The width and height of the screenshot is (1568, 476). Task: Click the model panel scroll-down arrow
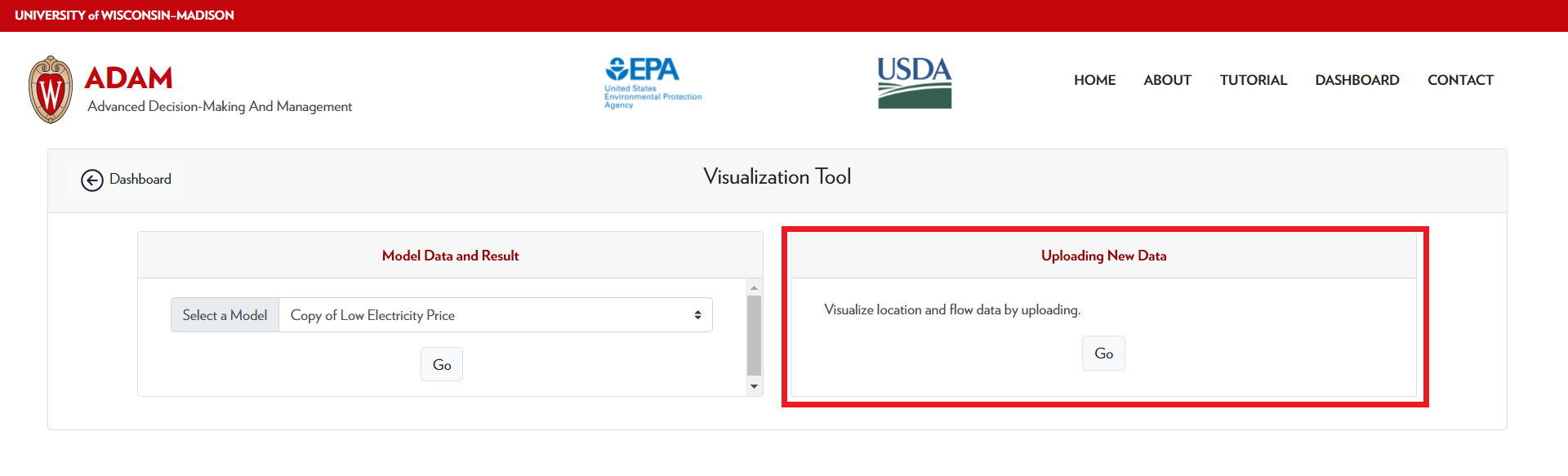coord(754,387)
